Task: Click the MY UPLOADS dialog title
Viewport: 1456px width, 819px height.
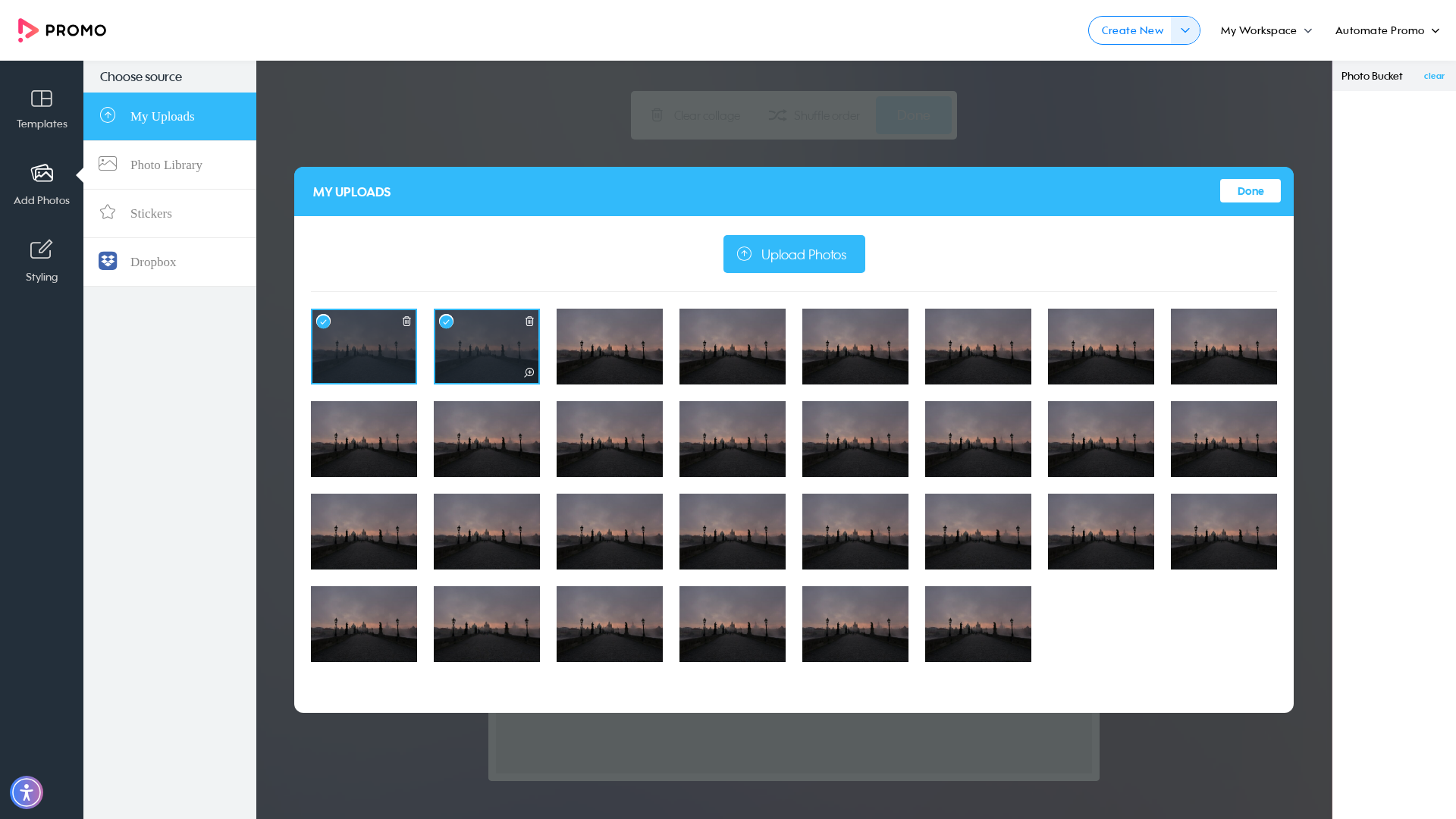Action: coord(352,192)
